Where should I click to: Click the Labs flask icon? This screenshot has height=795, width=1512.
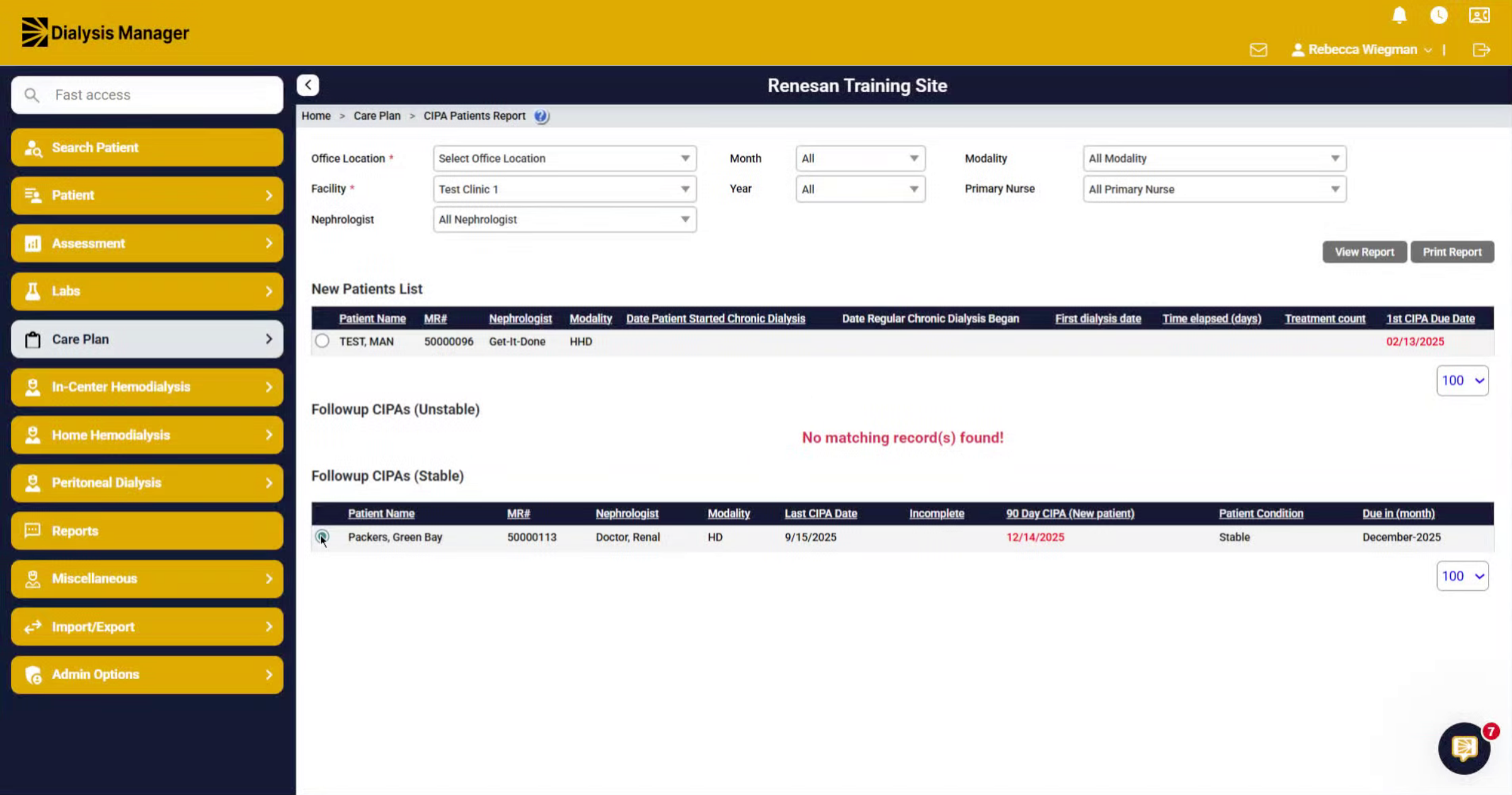click(x=33, y=291)
